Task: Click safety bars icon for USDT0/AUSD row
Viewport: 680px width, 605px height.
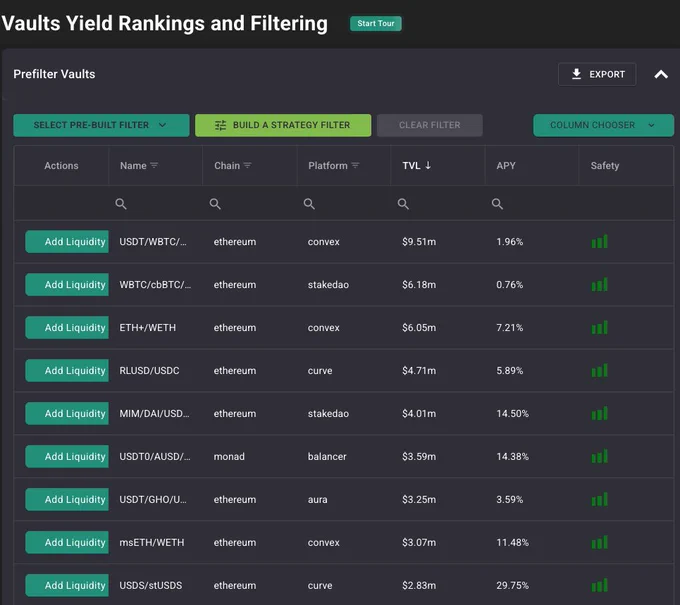Action: (x=600, y=456)
